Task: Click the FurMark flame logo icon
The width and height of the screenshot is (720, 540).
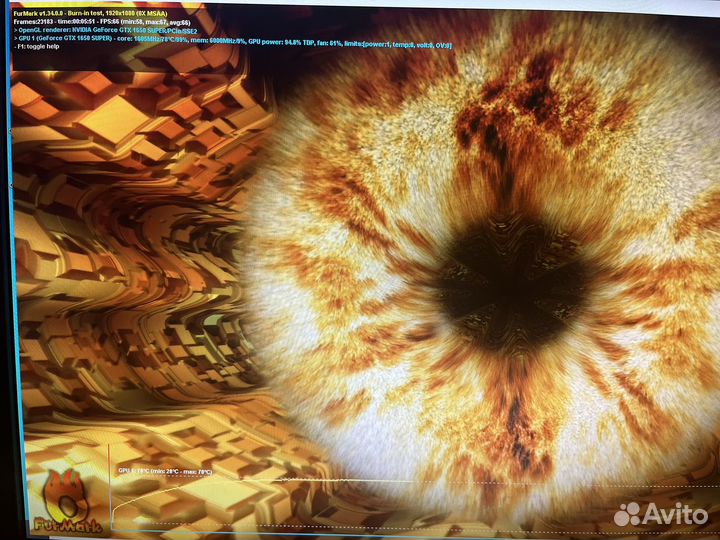Action: (x=63, y=493)
